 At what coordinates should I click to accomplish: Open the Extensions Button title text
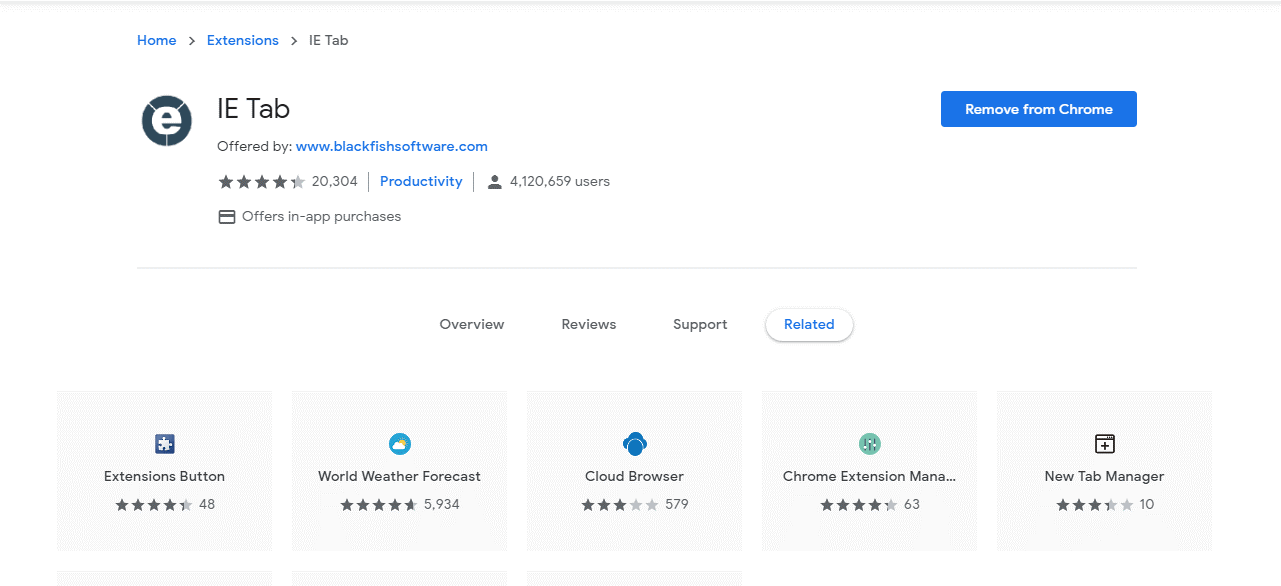pyautogui.click(x=165, y=477)
